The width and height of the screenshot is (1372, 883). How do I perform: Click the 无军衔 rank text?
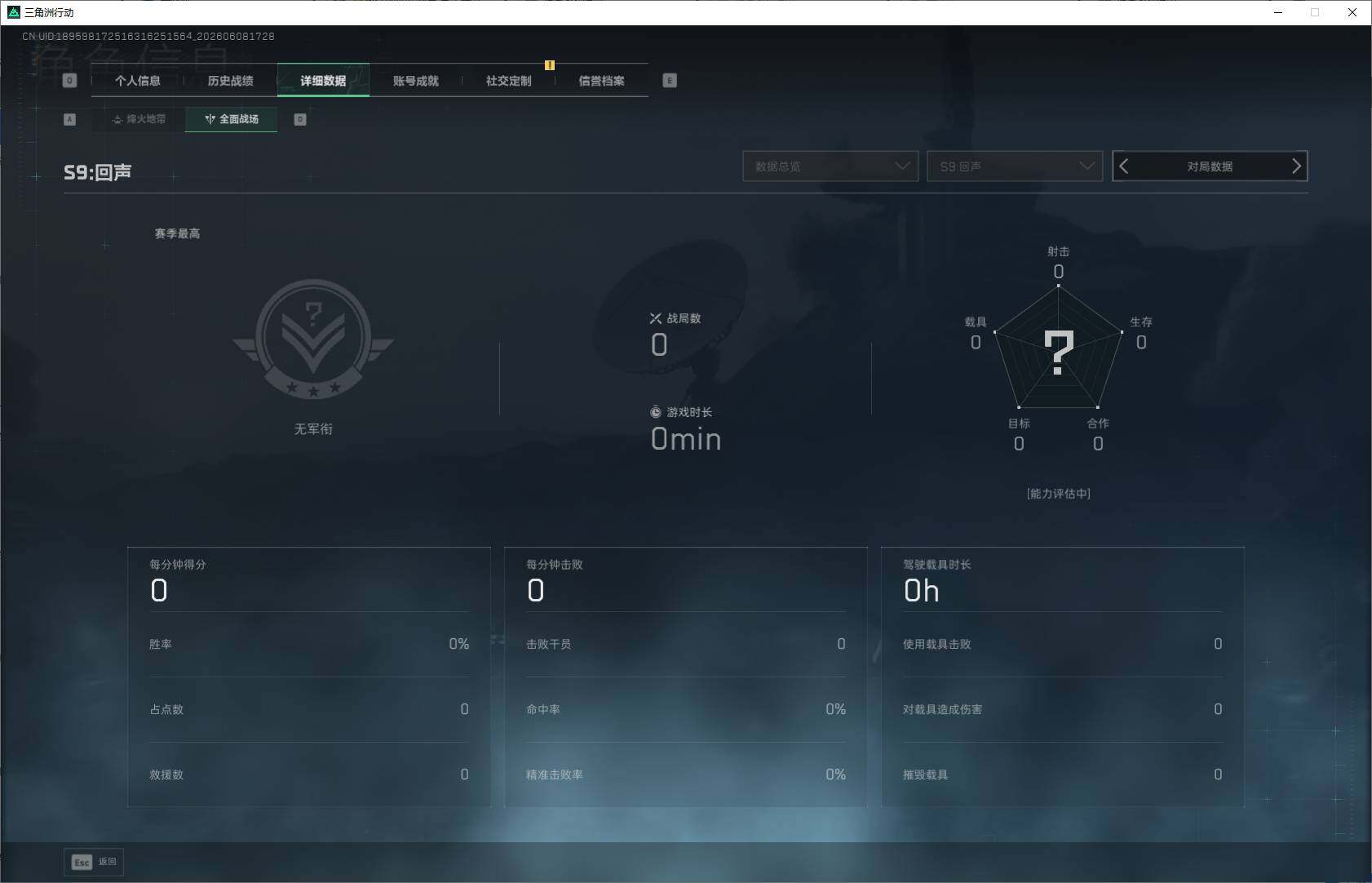click(x=313, y=429)
